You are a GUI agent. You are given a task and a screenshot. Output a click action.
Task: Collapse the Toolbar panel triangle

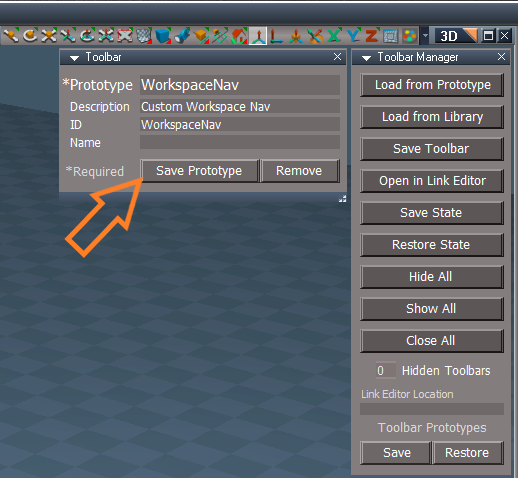tap(74, 58)
